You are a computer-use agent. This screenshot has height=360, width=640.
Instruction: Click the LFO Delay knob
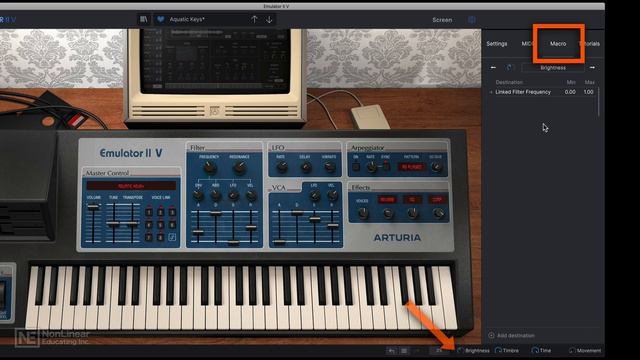pos(305,167)
